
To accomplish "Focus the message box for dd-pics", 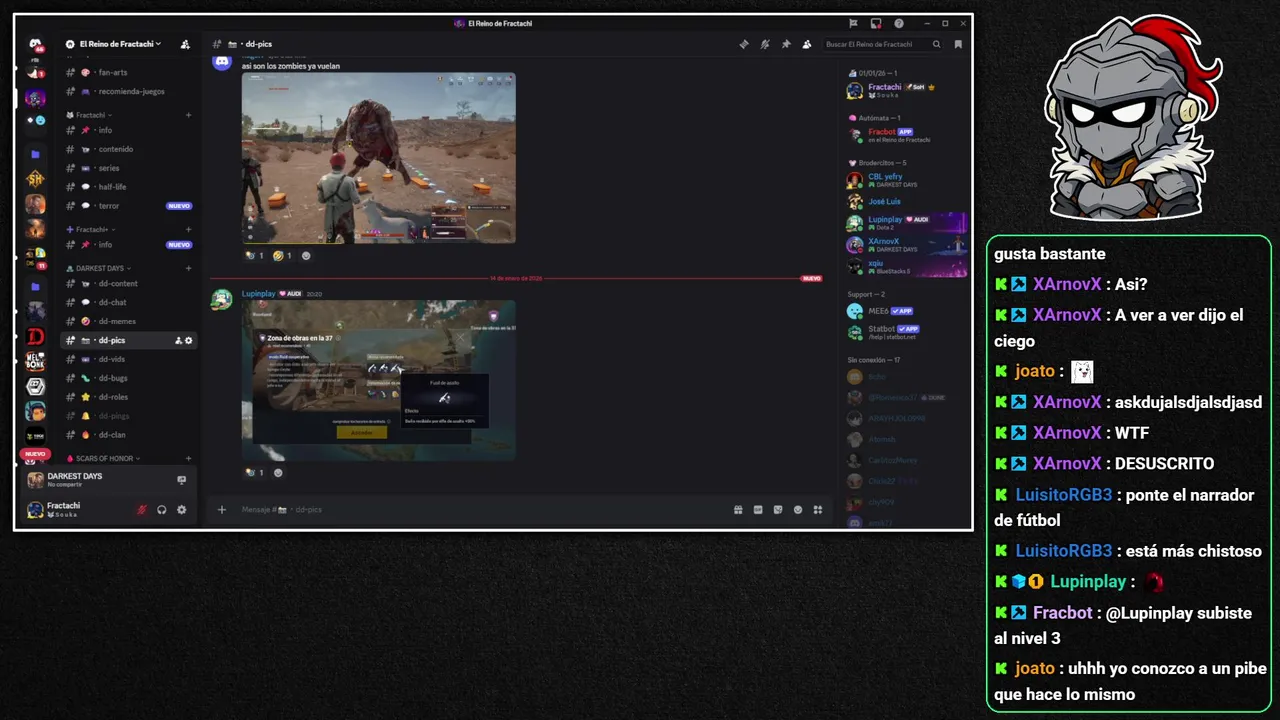I will click(480, 510).
